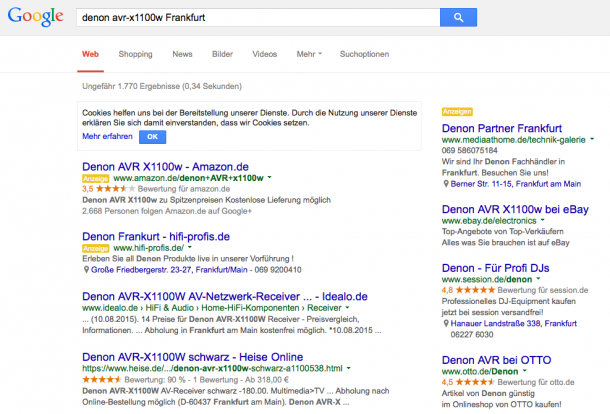Image resolution: width=610 pixels, height=414 pixels.
Task: Click the Anzeige badge on hifi-profis result
Action: click(x=96, y=248)
